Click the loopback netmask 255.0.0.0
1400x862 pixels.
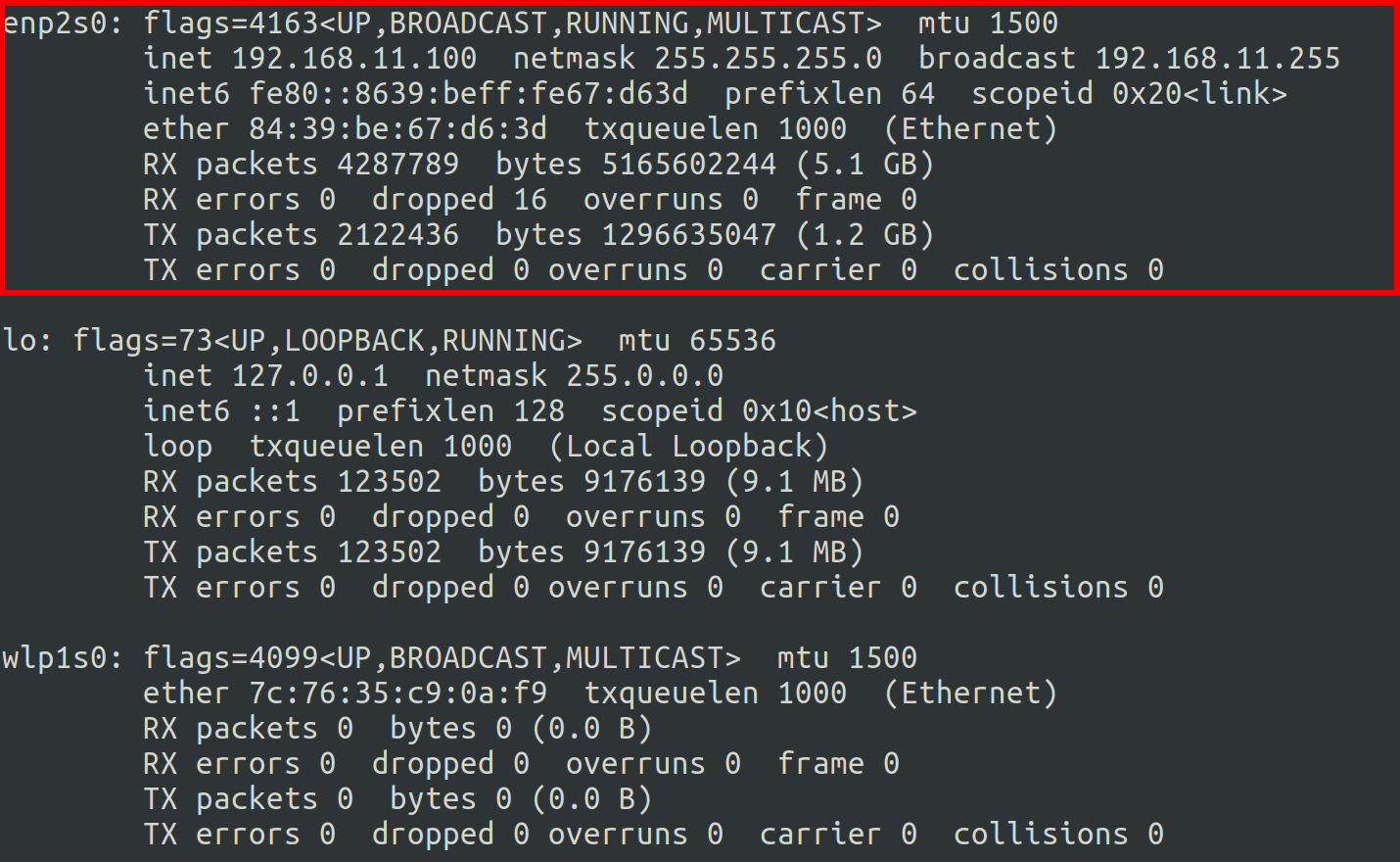644,376
